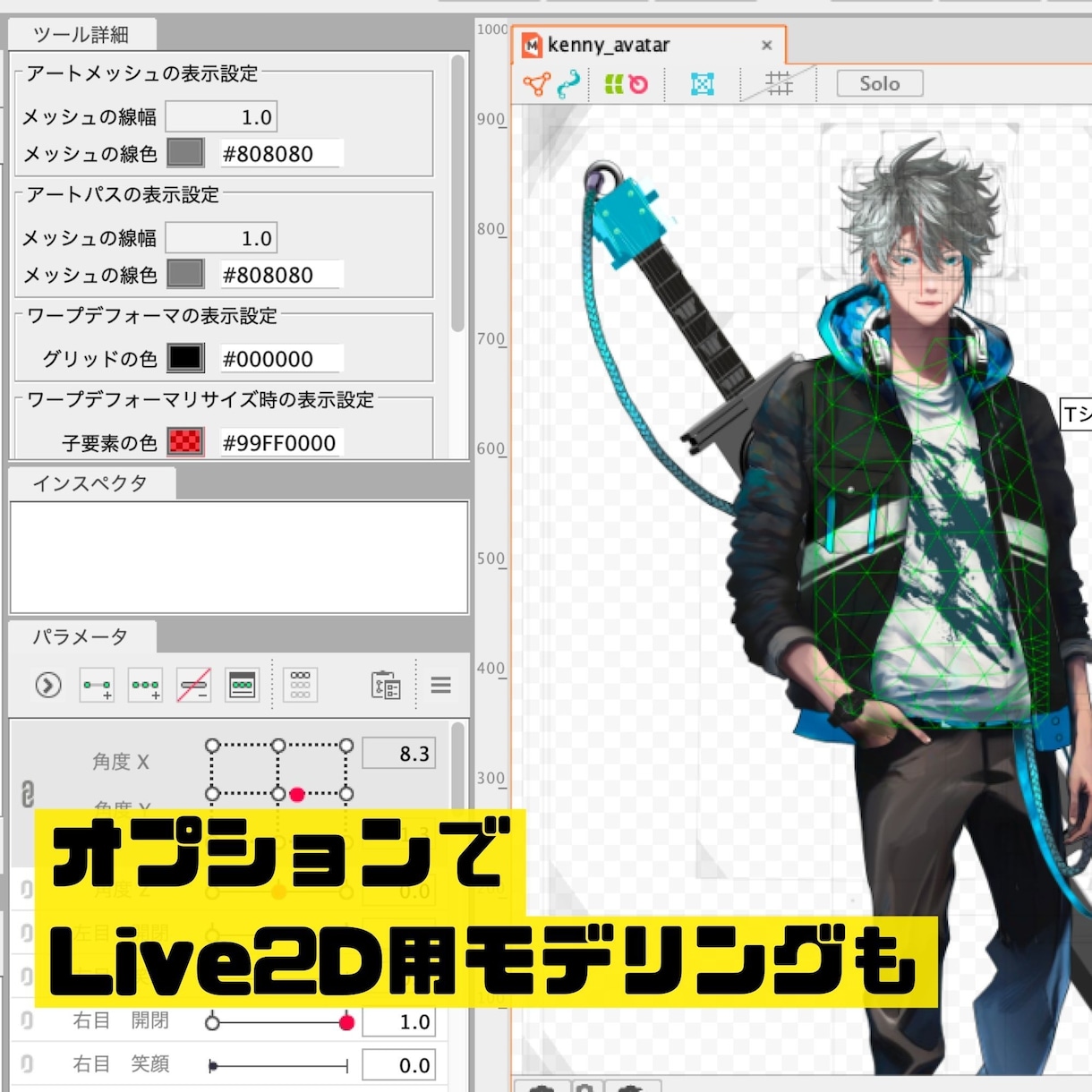Click art path line width field
Viewport: 1092px width, 1092px height.
point(221,238)
